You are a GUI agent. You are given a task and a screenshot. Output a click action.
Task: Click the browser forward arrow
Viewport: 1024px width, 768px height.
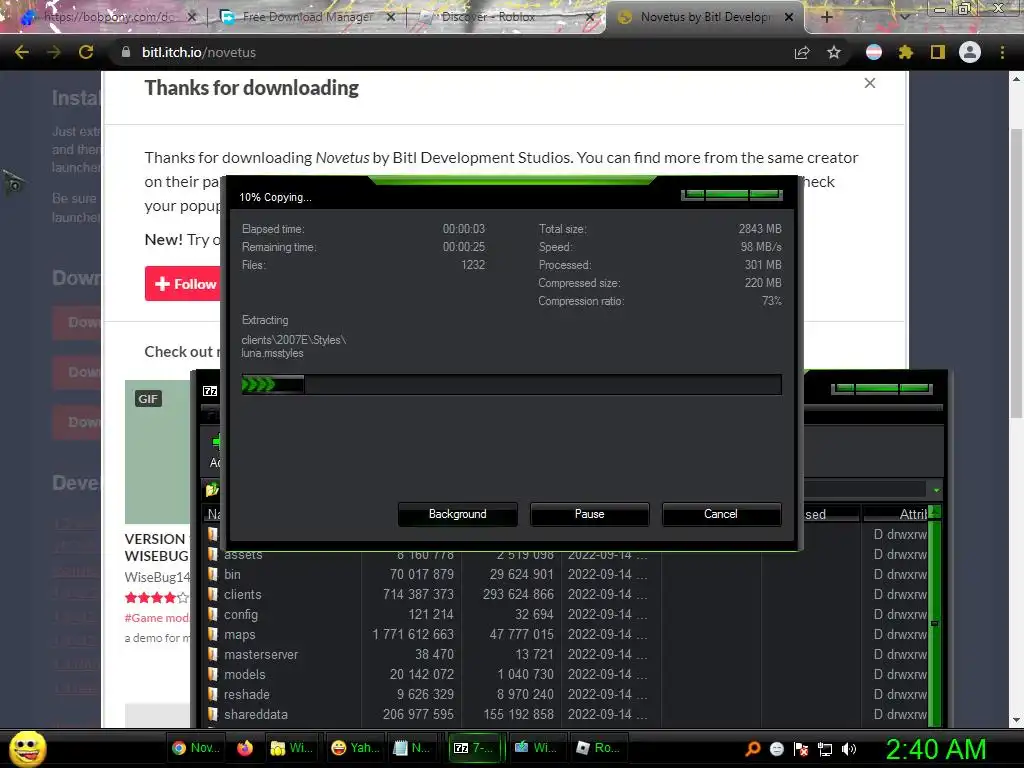(x=54, y=52)
